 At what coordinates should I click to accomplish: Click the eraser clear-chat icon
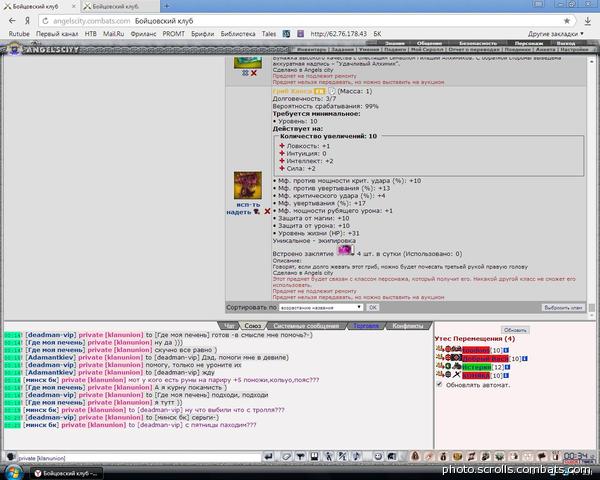click(287, 456)
